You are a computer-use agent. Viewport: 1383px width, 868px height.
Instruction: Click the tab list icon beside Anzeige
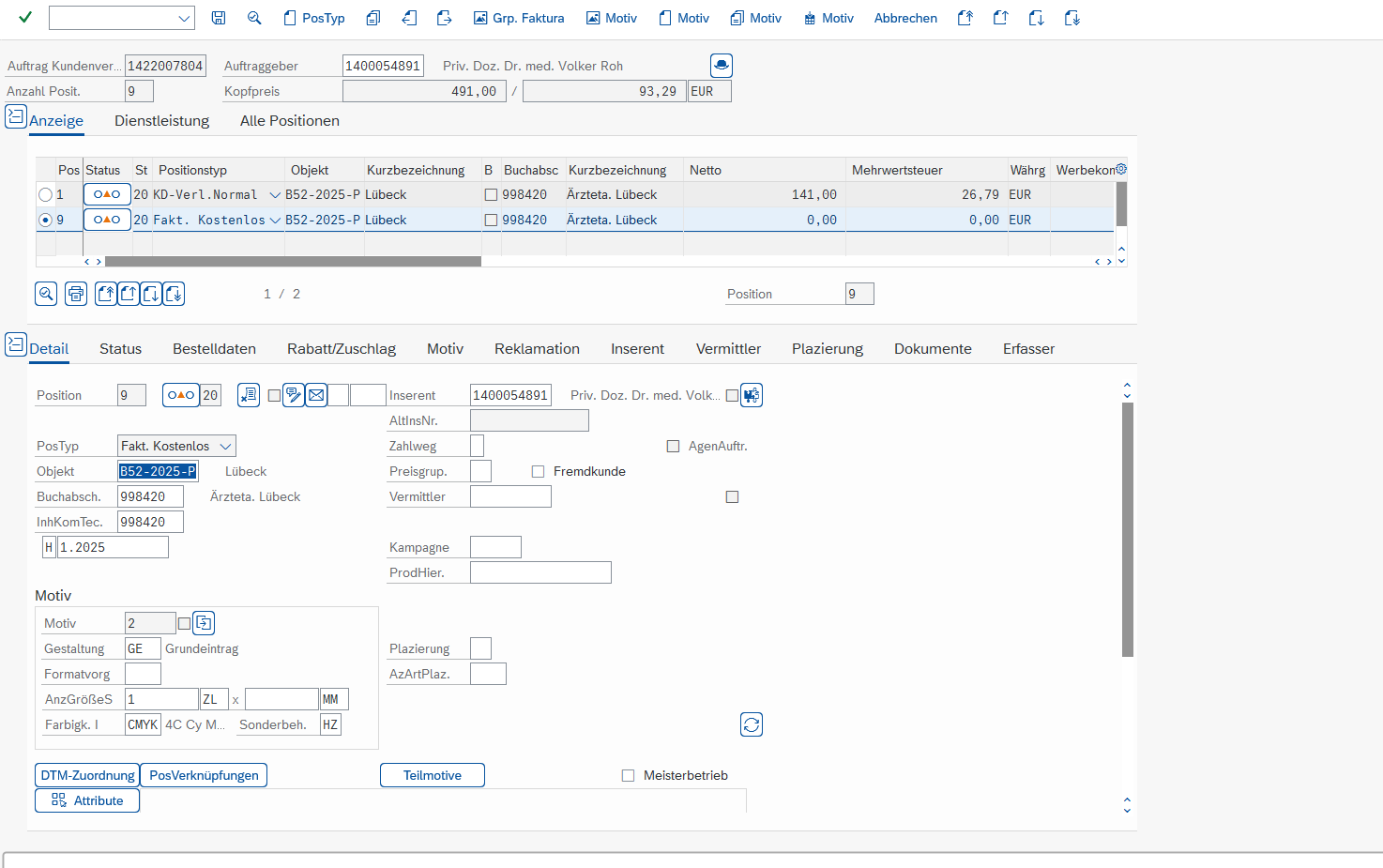(16, 116)
